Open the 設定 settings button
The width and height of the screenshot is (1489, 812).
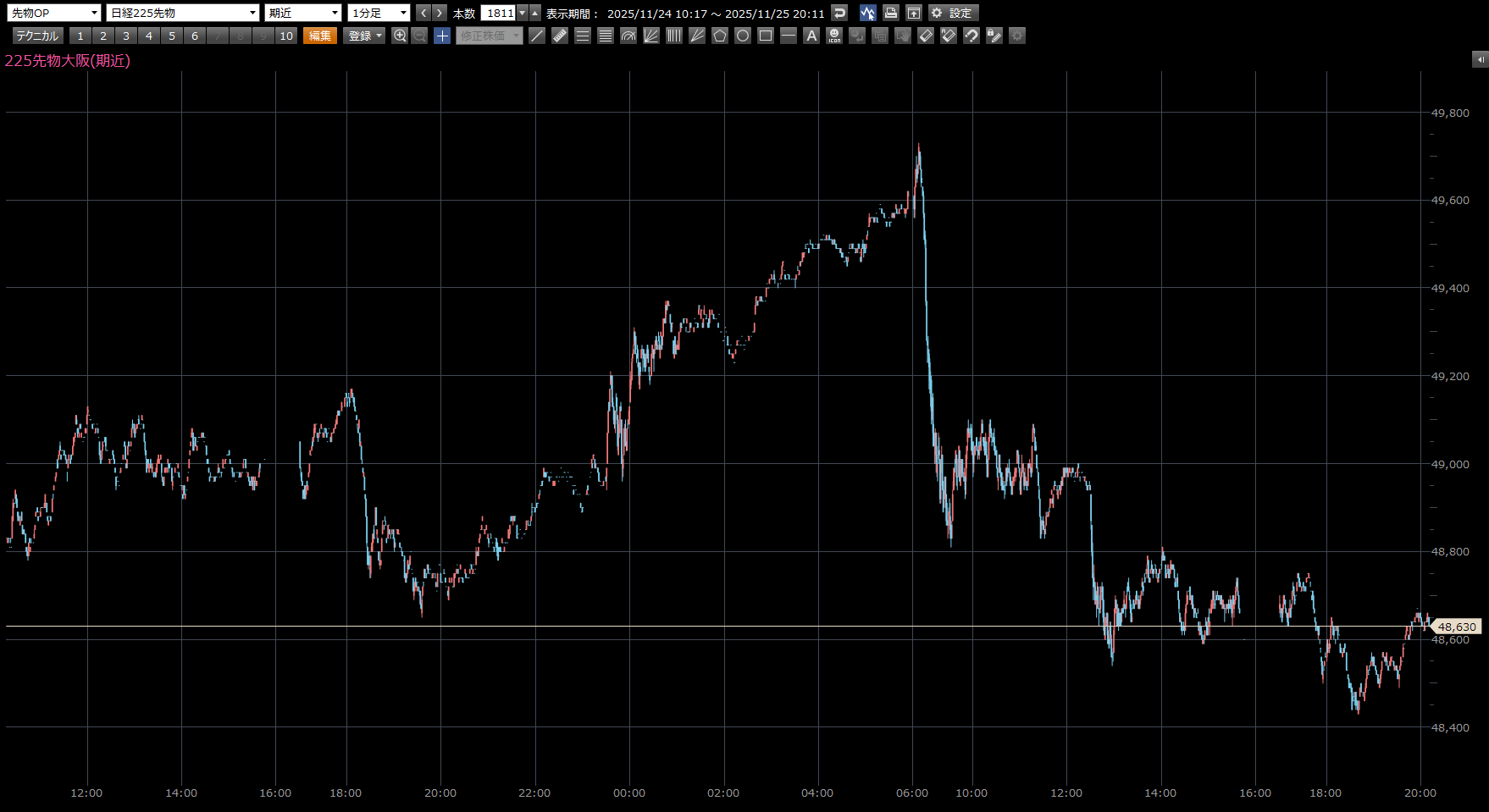tap(953, 13)
